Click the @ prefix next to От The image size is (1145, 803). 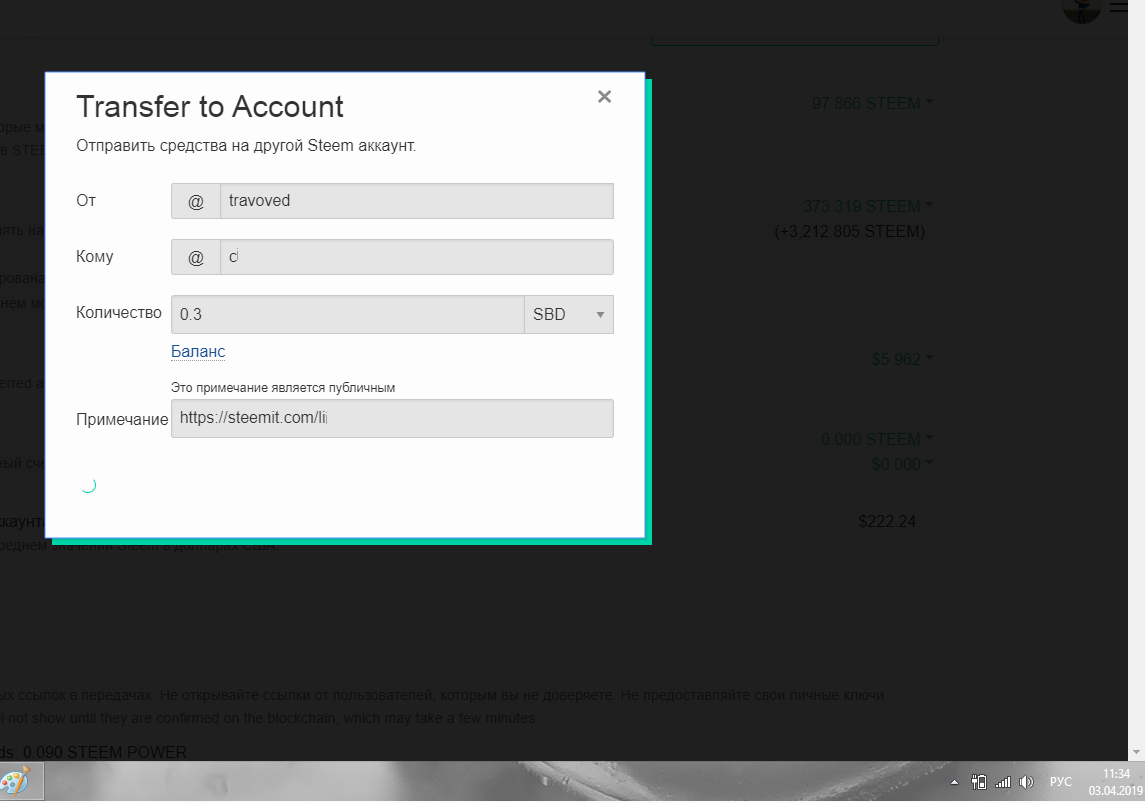(196, 201)
